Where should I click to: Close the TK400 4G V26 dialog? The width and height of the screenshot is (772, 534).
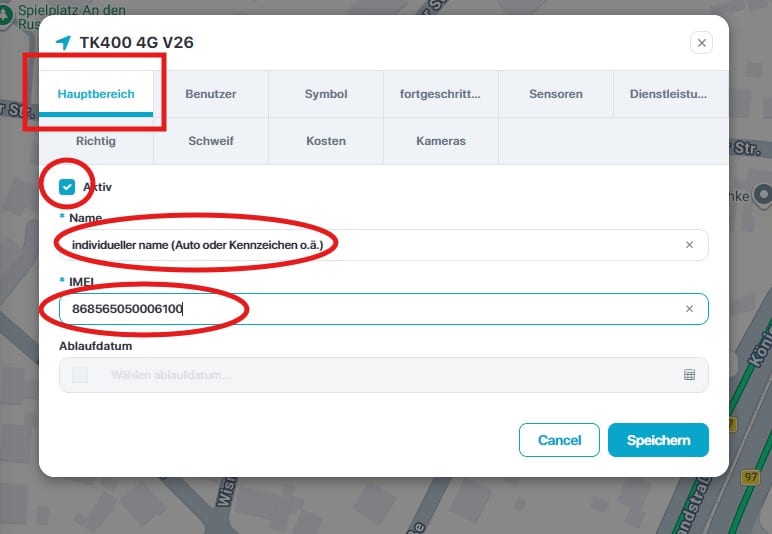click(702, 43)
